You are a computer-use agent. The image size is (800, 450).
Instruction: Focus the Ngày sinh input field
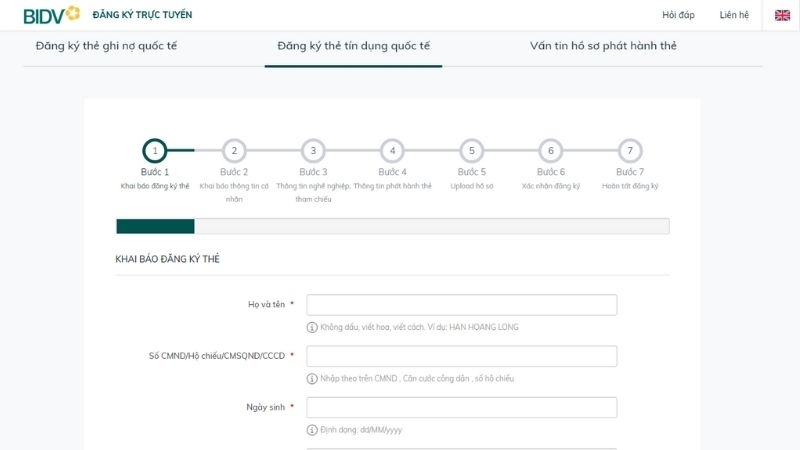[462, 408]
